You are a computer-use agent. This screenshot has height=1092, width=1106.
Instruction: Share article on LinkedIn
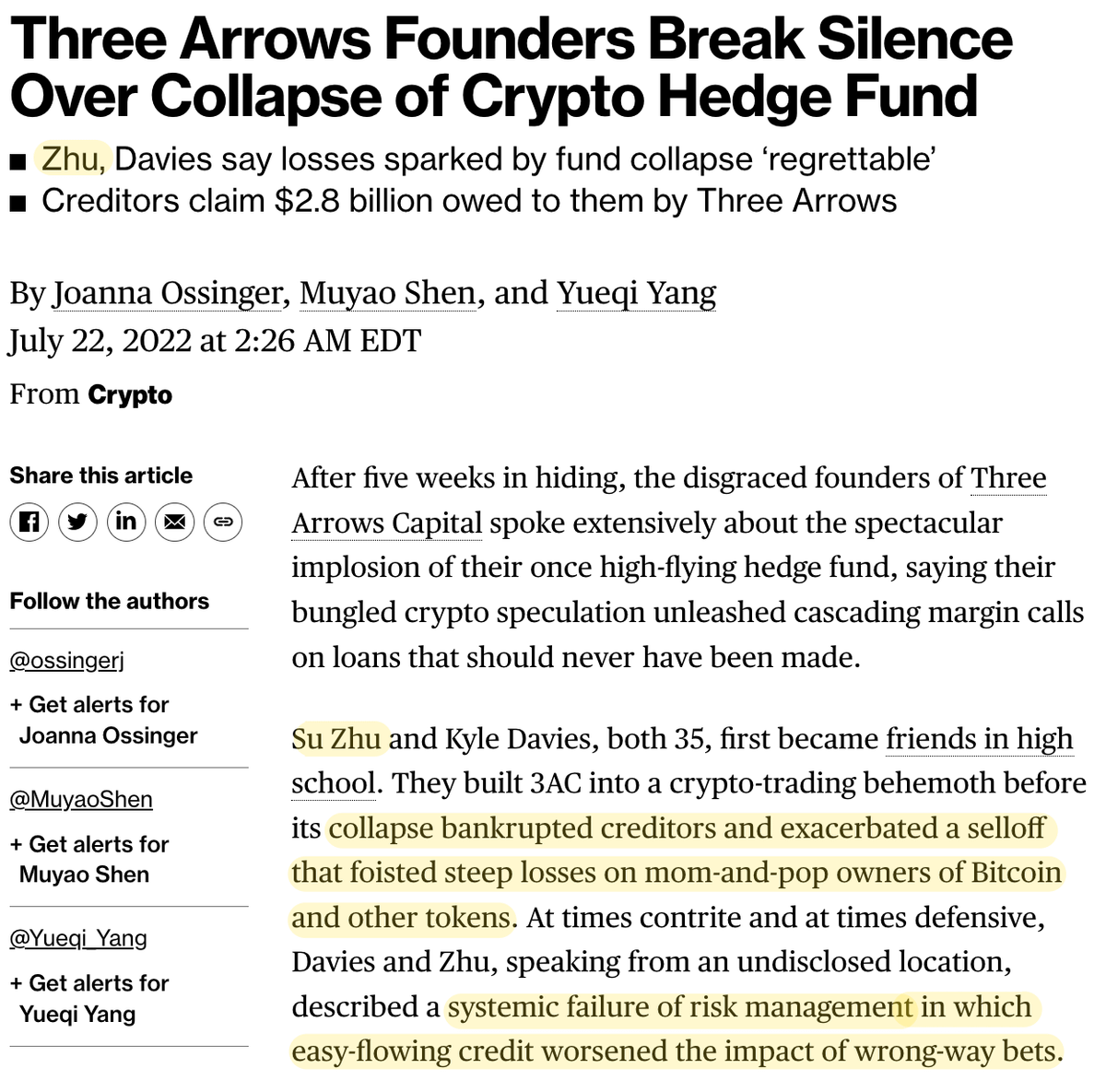[x=126, y=523]
